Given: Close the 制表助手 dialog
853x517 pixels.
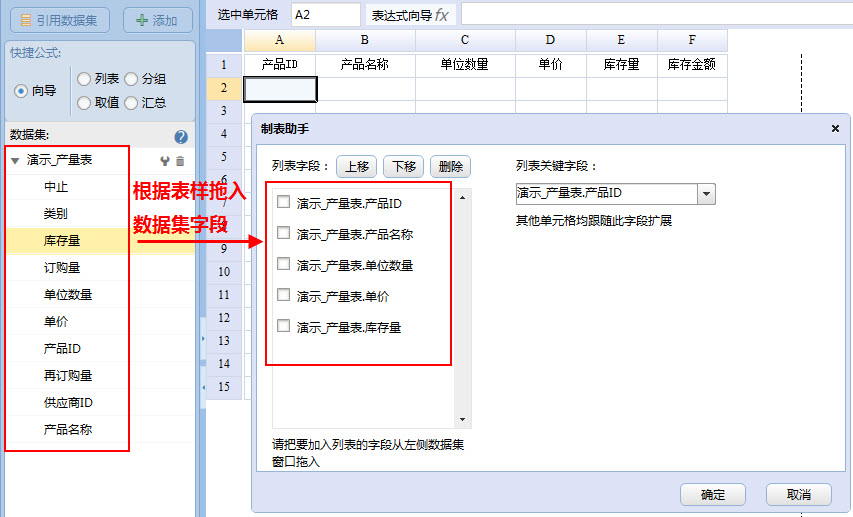Looking at the screenshot, I should 835,128.
